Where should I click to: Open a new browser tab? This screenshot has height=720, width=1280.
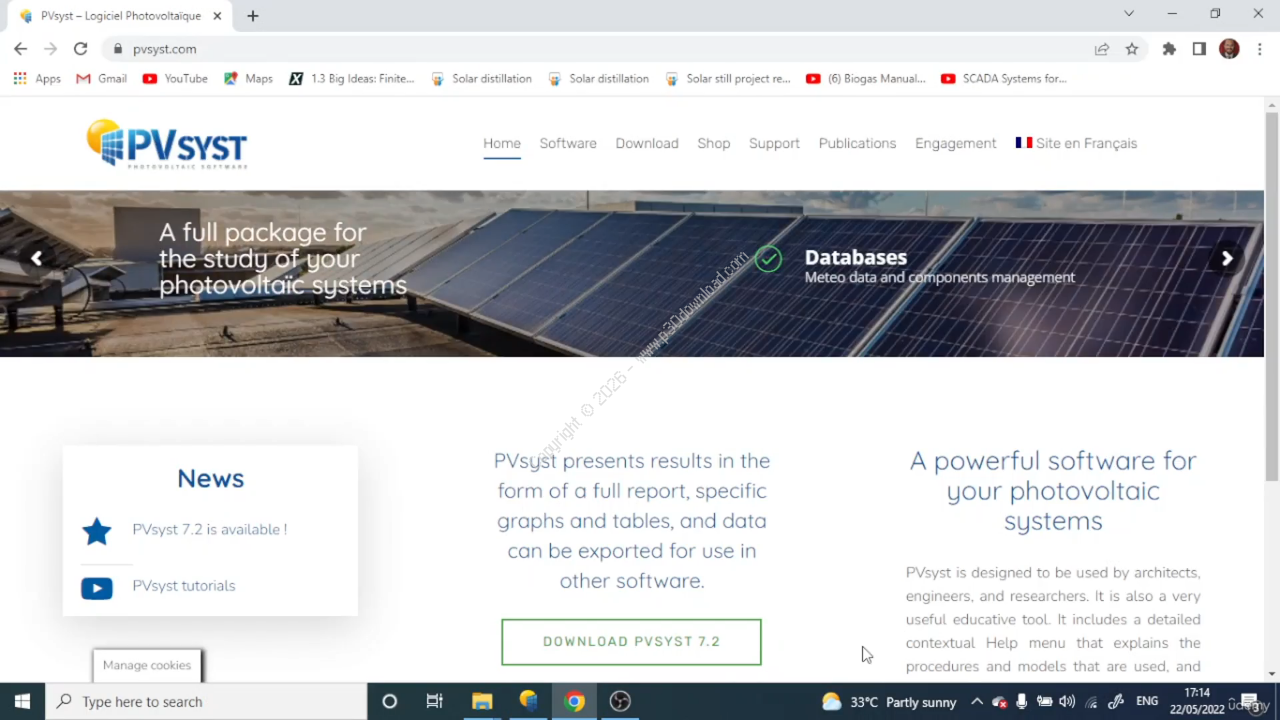click(x=253, y=16)
